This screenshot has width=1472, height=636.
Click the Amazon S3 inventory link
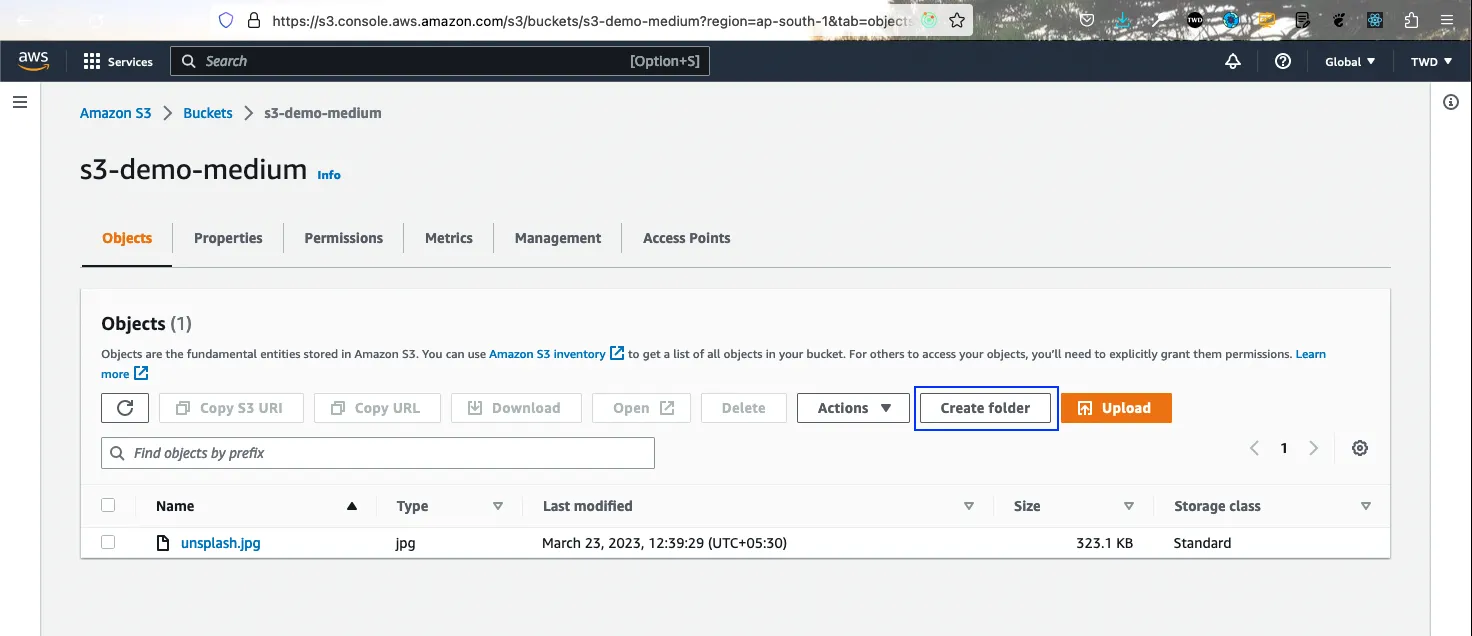547,354
